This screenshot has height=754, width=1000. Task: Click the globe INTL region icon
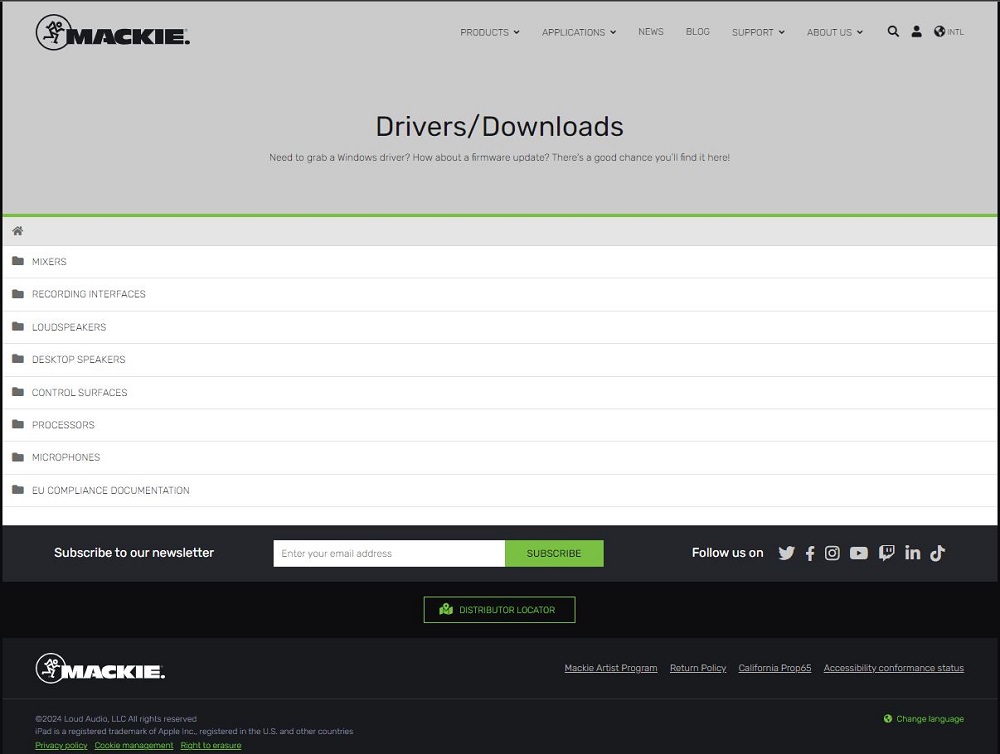pos(948,31)
